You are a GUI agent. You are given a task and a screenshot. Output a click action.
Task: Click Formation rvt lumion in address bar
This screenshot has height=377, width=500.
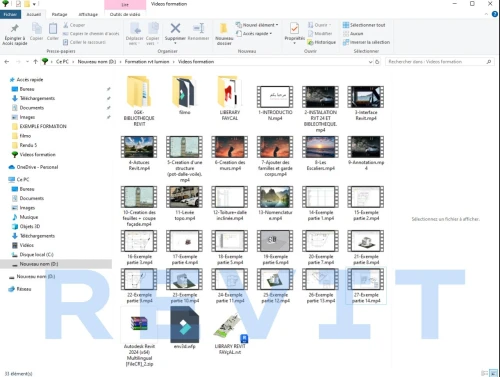click(147, 62)
